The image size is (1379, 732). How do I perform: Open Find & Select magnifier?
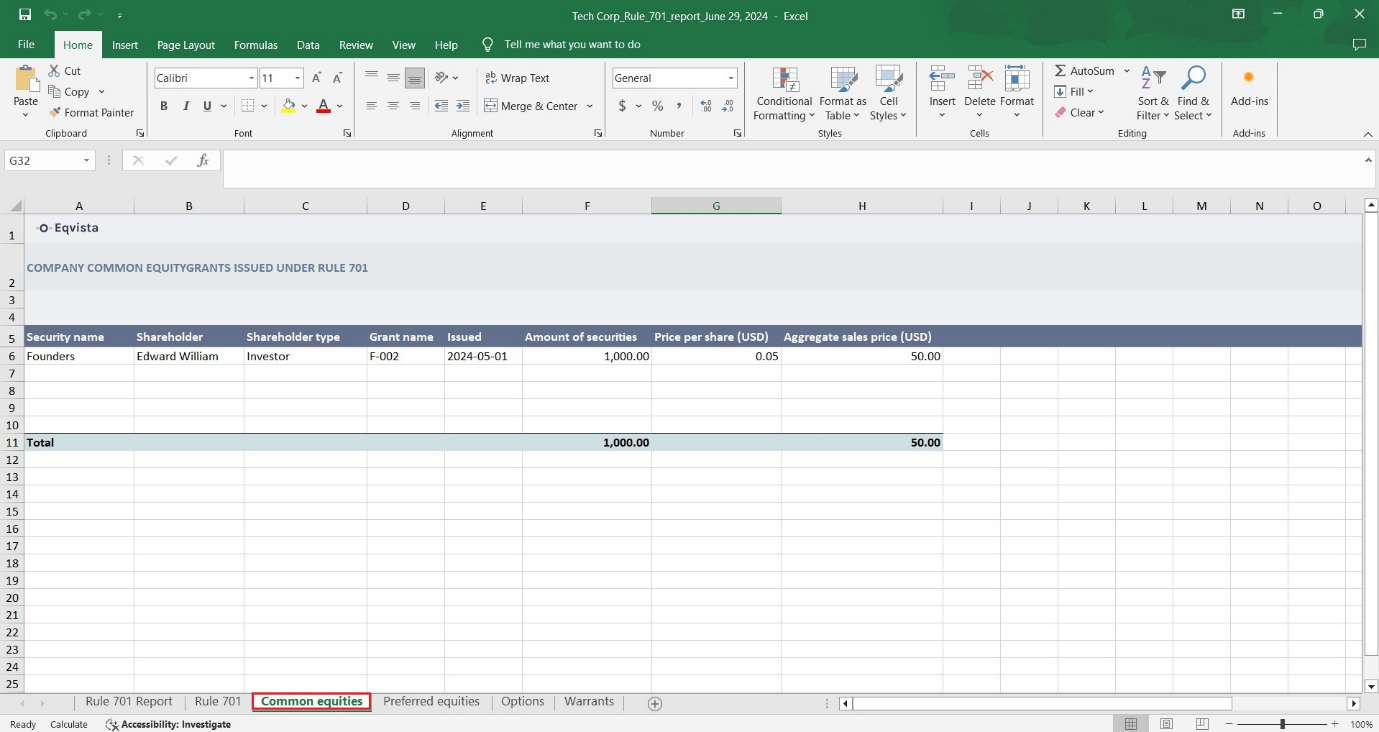[1193, 94]
